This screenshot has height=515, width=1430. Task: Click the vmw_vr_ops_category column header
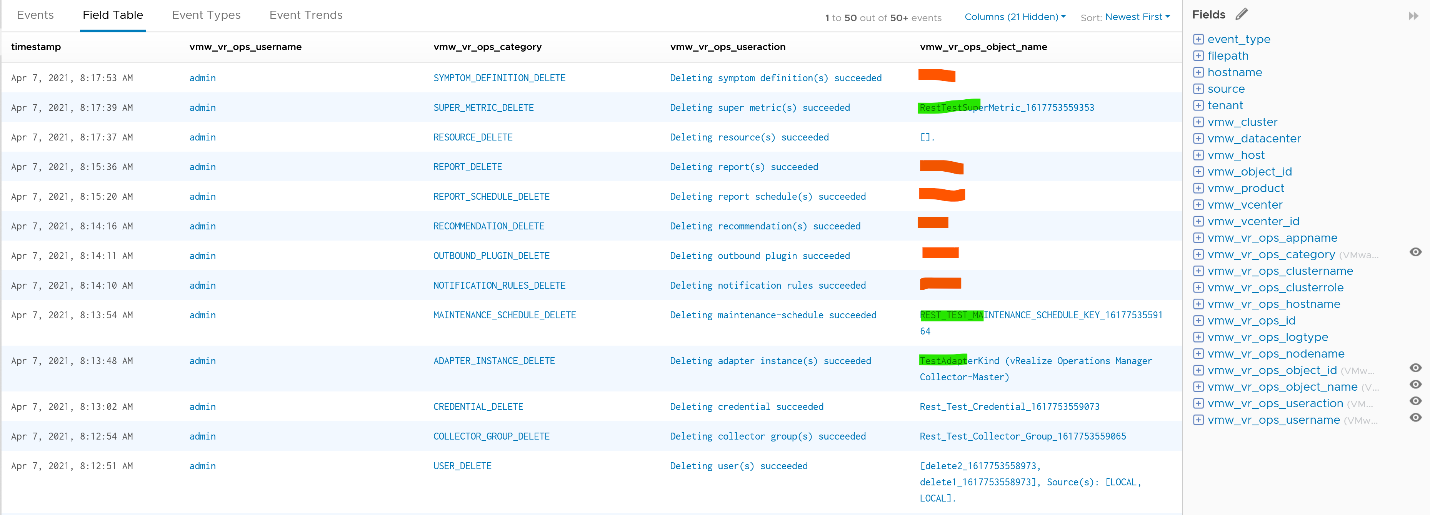pyautogui.click(x=489, y=47)
